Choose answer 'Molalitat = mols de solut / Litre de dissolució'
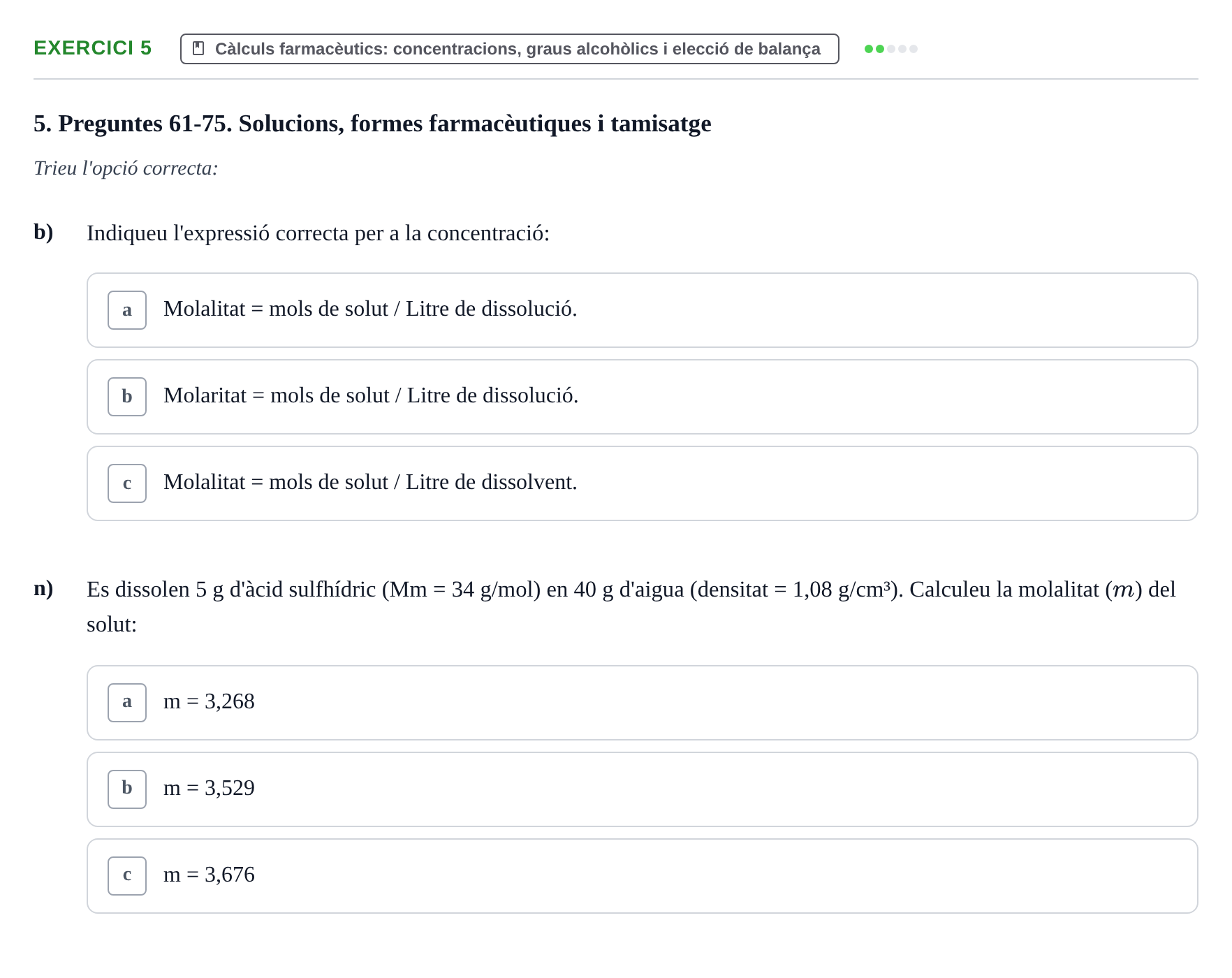Image resolution: width=1232 pixels, height=978 pixels. point(643,310)
